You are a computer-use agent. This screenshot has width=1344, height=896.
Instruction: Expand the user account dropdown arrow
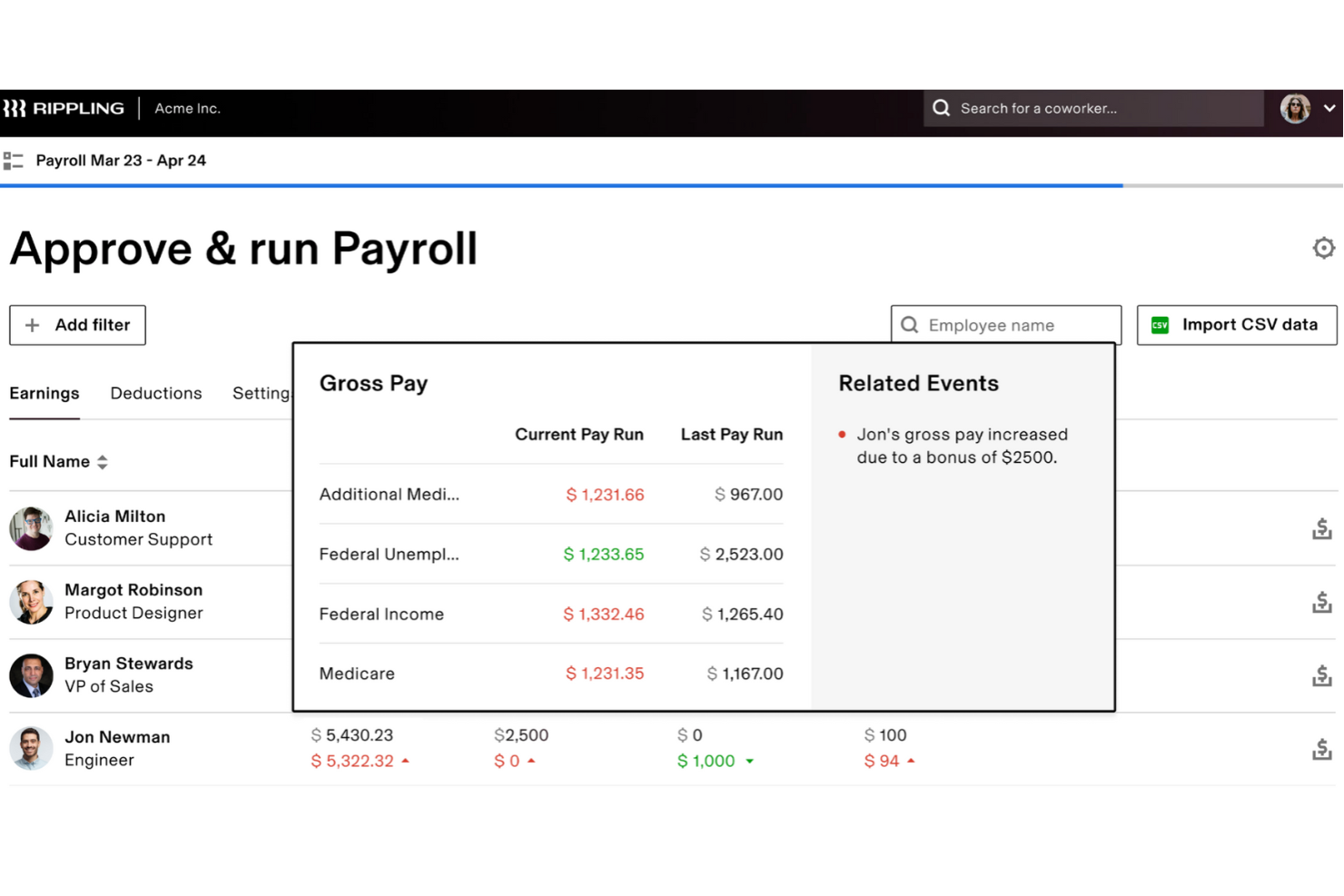(x=1329, y=108)
